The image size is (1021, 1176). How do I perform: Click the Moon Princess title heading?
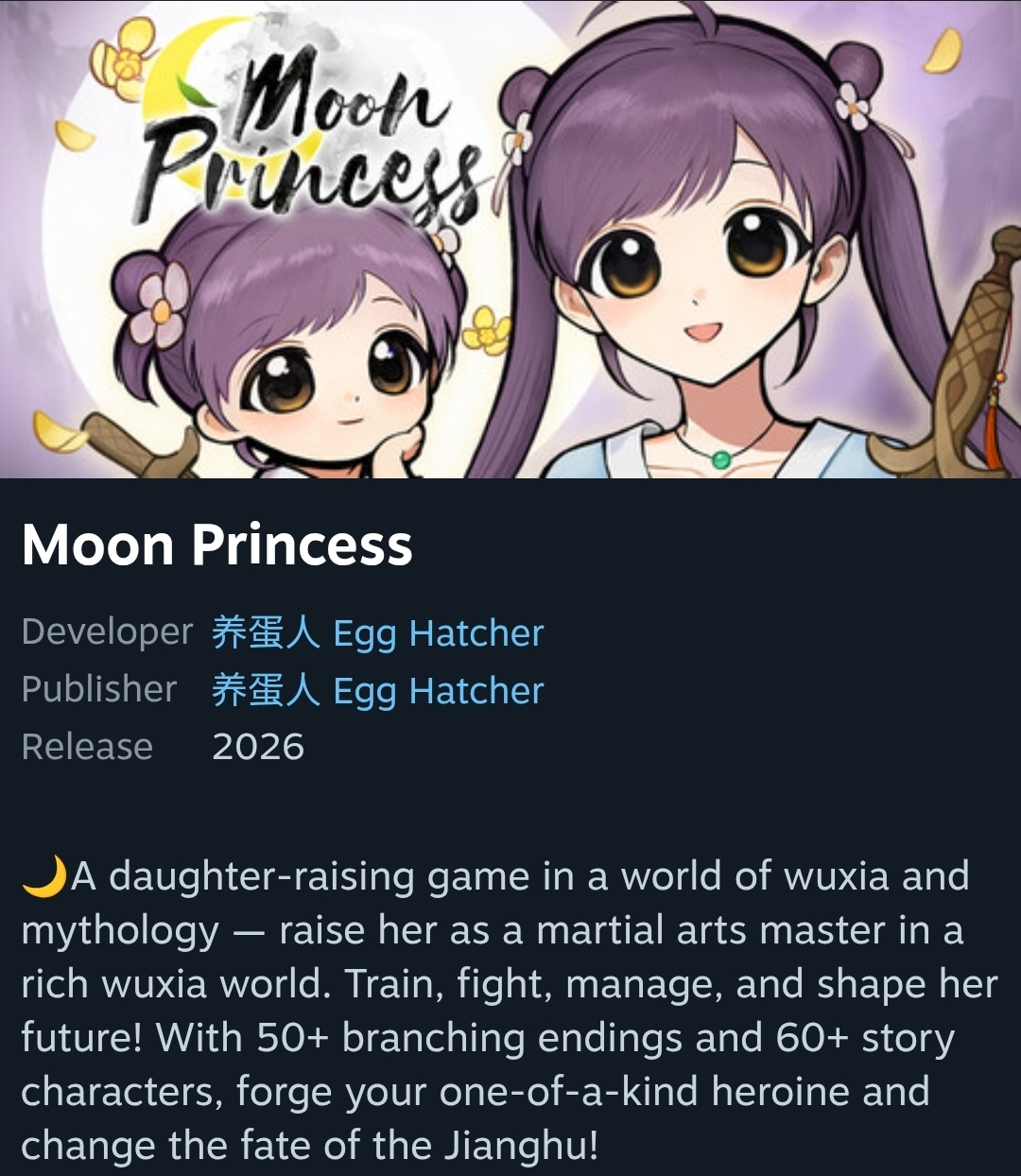coord(217,545)
